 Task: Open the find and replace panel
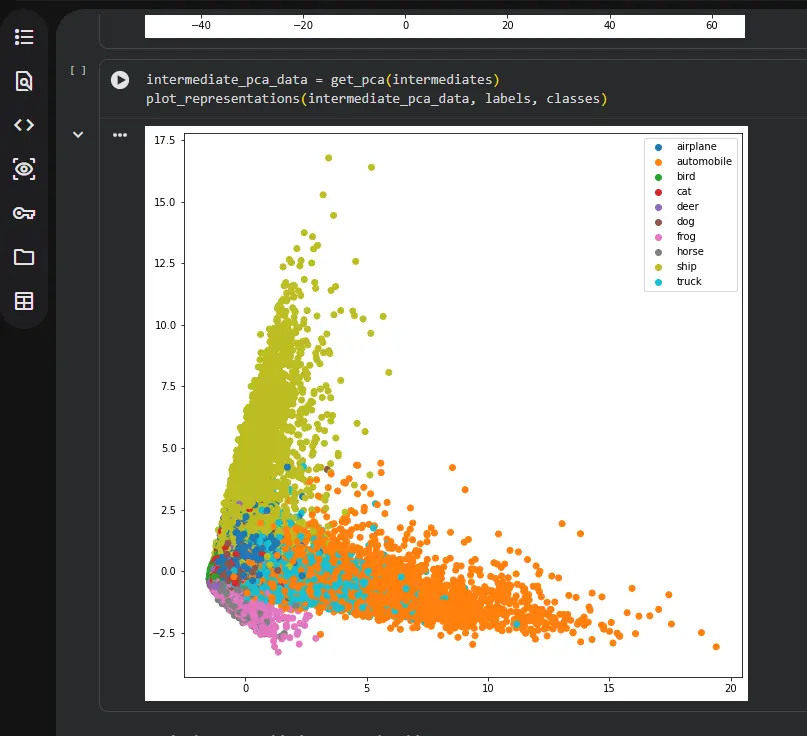pos(24,81)
